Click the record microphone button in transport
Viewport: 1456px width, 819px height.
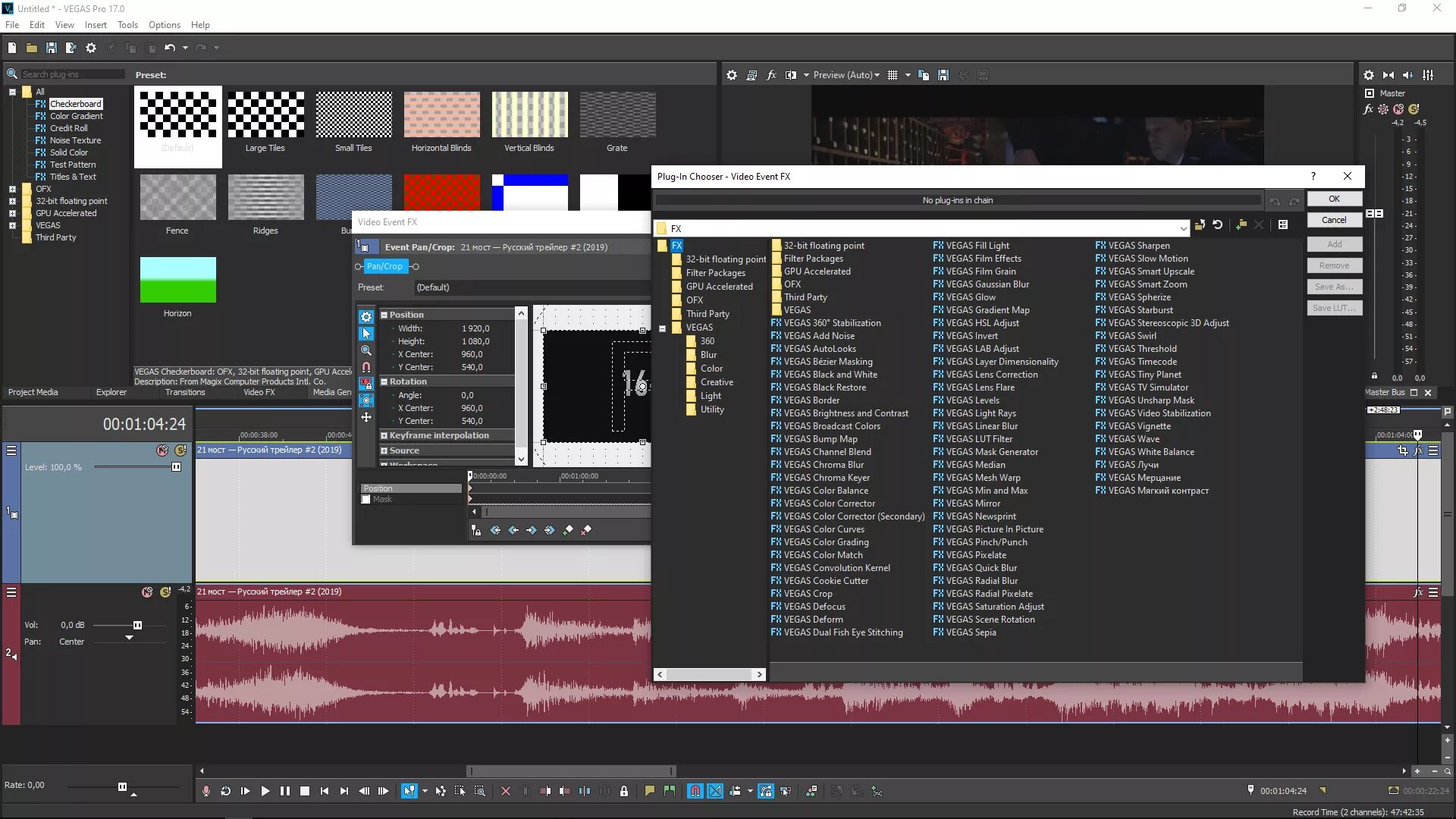(206, 791)
